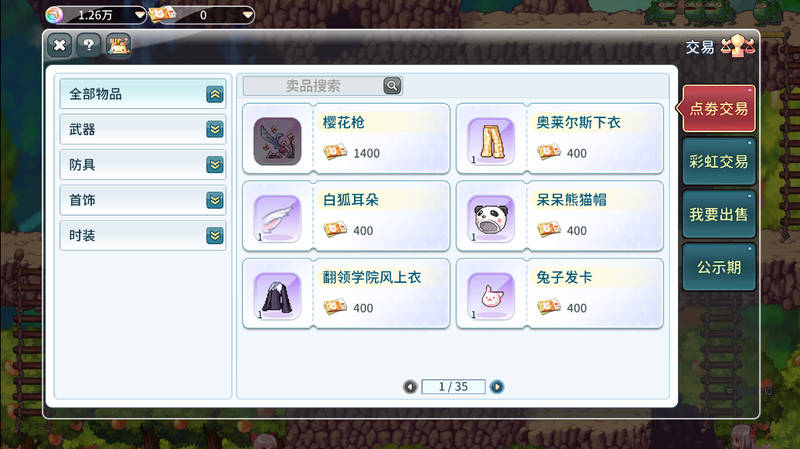Select the 呆呆熊猫帽 panda hat icon
Screen dimensions: 800x449
(491, 218)
